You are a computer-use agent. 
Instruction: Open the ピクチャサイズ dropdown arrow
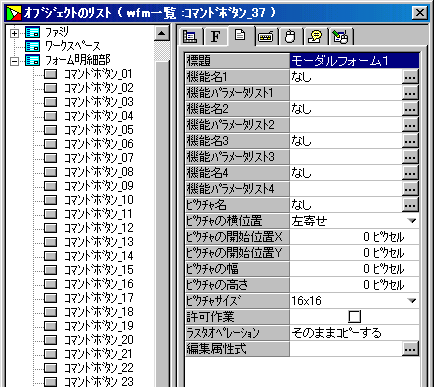pos(412,301)
